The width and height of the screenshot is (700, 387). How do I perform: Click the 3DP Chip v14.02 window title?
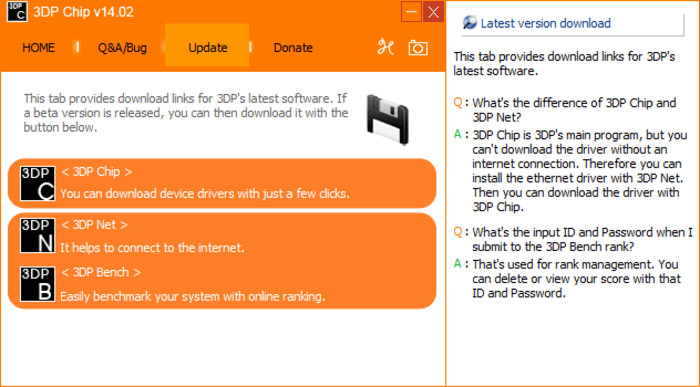(x=83, y=12)
